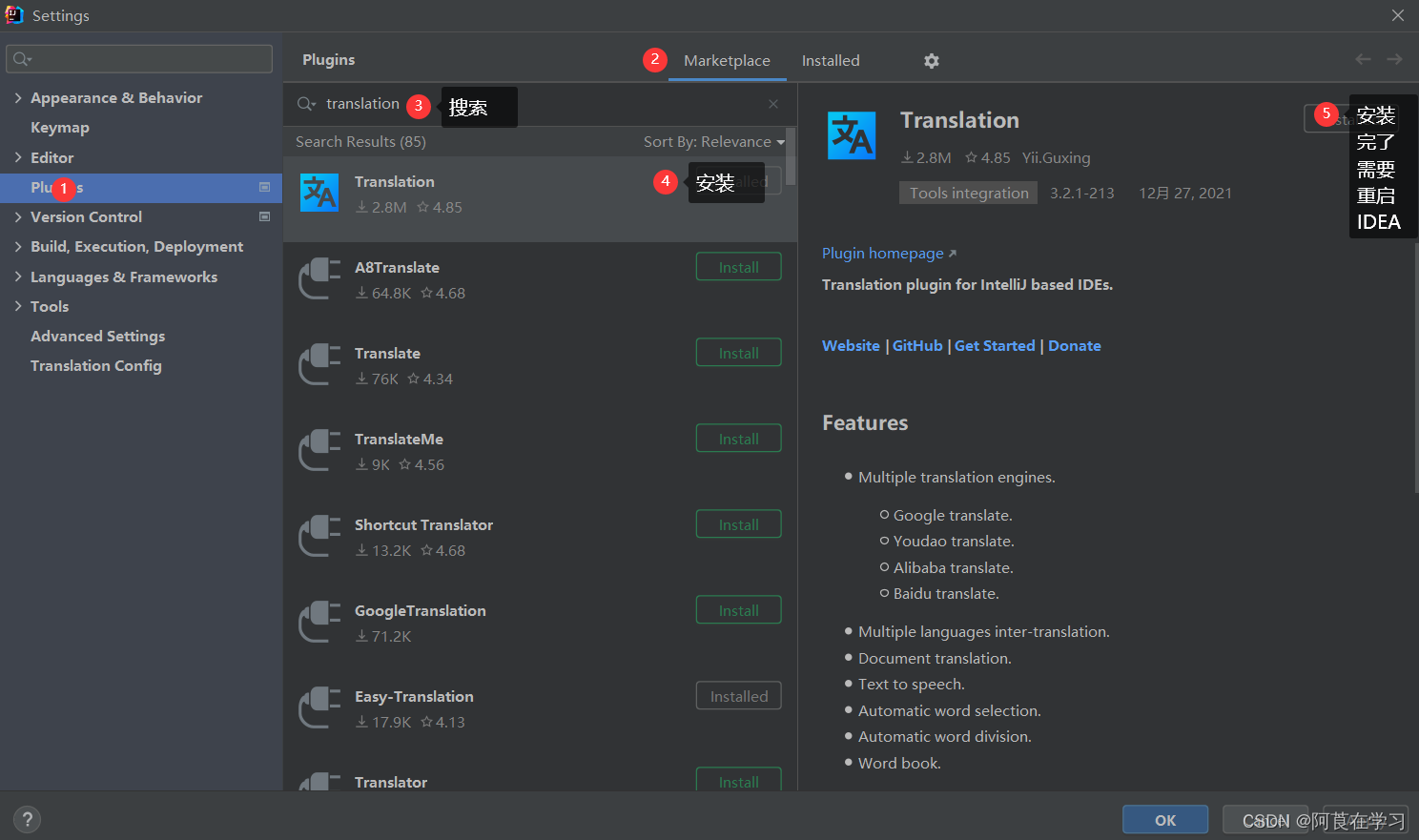Click the A8Translate plugin plug icon
The image size is (1419, 840).
319,278
